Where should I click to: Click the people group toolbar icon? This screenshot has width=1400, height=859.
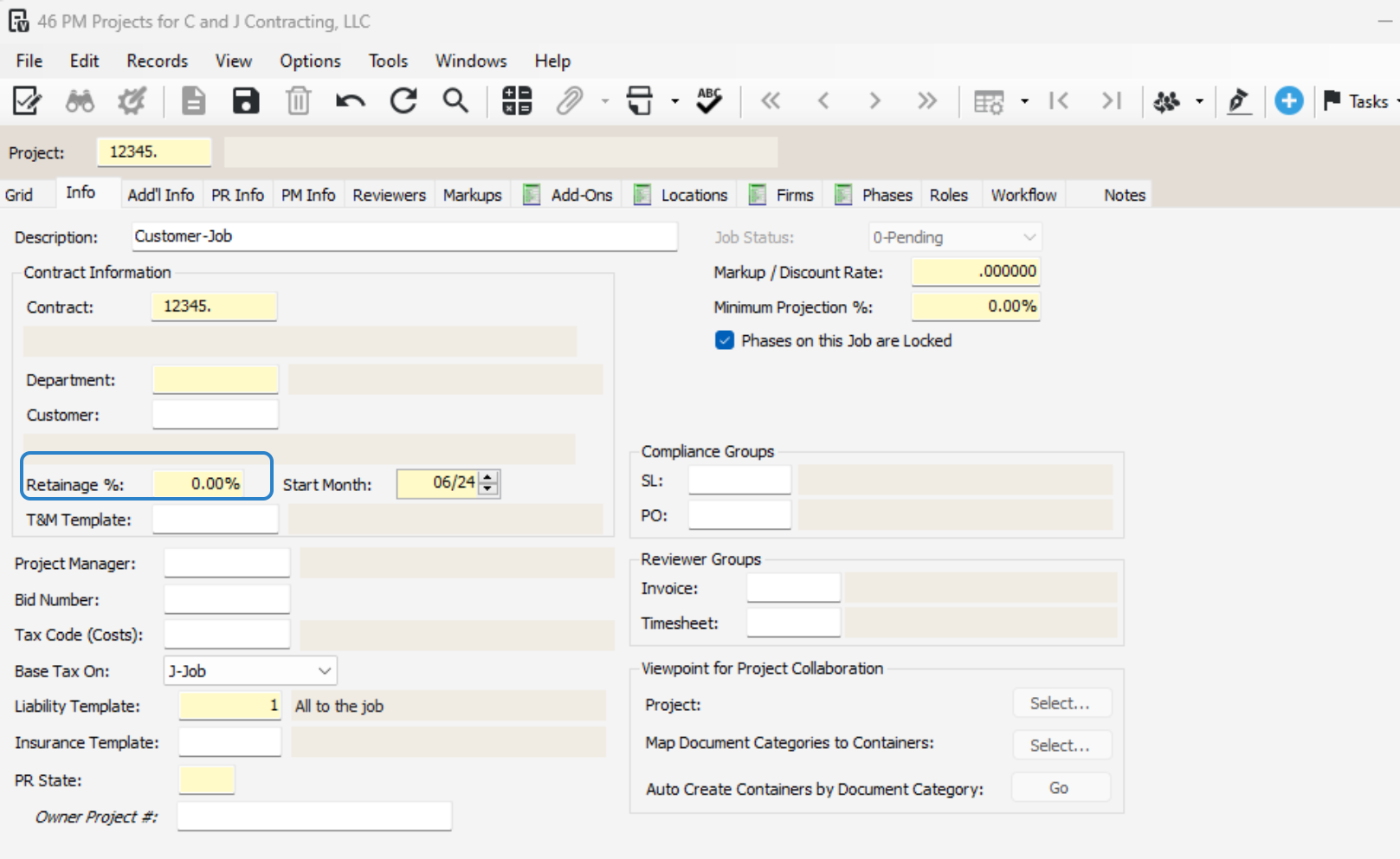click(1166, 101)
